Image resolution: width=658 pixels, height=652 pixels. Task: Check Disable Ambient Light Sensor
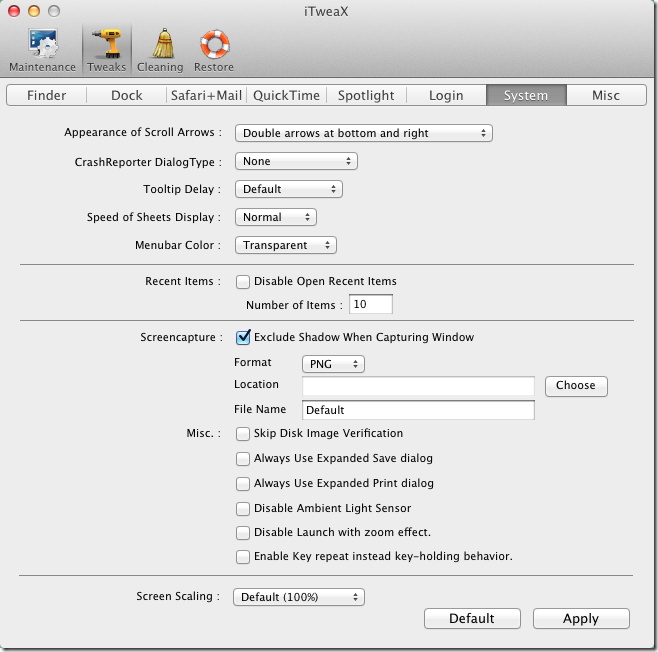click(x=243, y=509)
